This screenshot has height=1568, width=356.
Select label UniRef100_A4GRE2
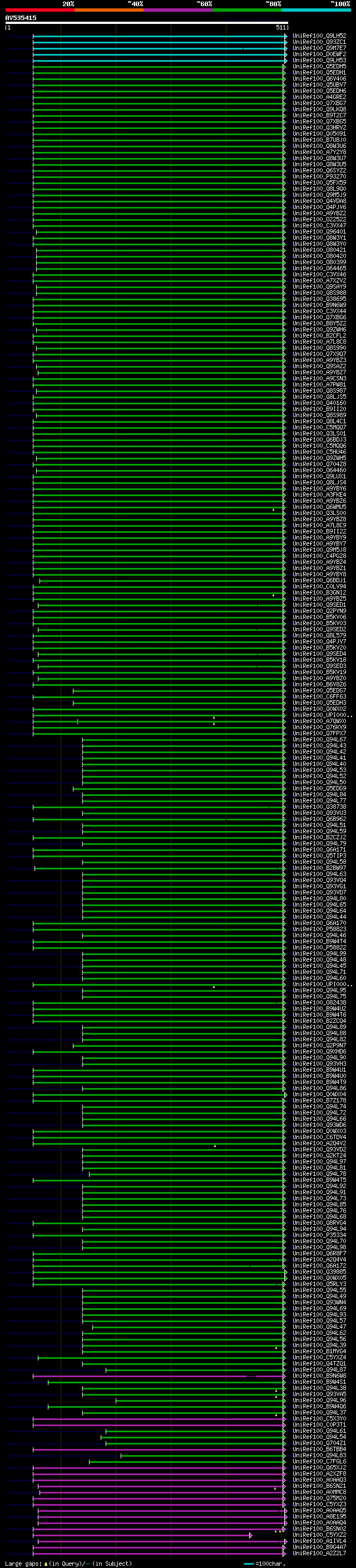pyautogui.click(x=319, y=97)
